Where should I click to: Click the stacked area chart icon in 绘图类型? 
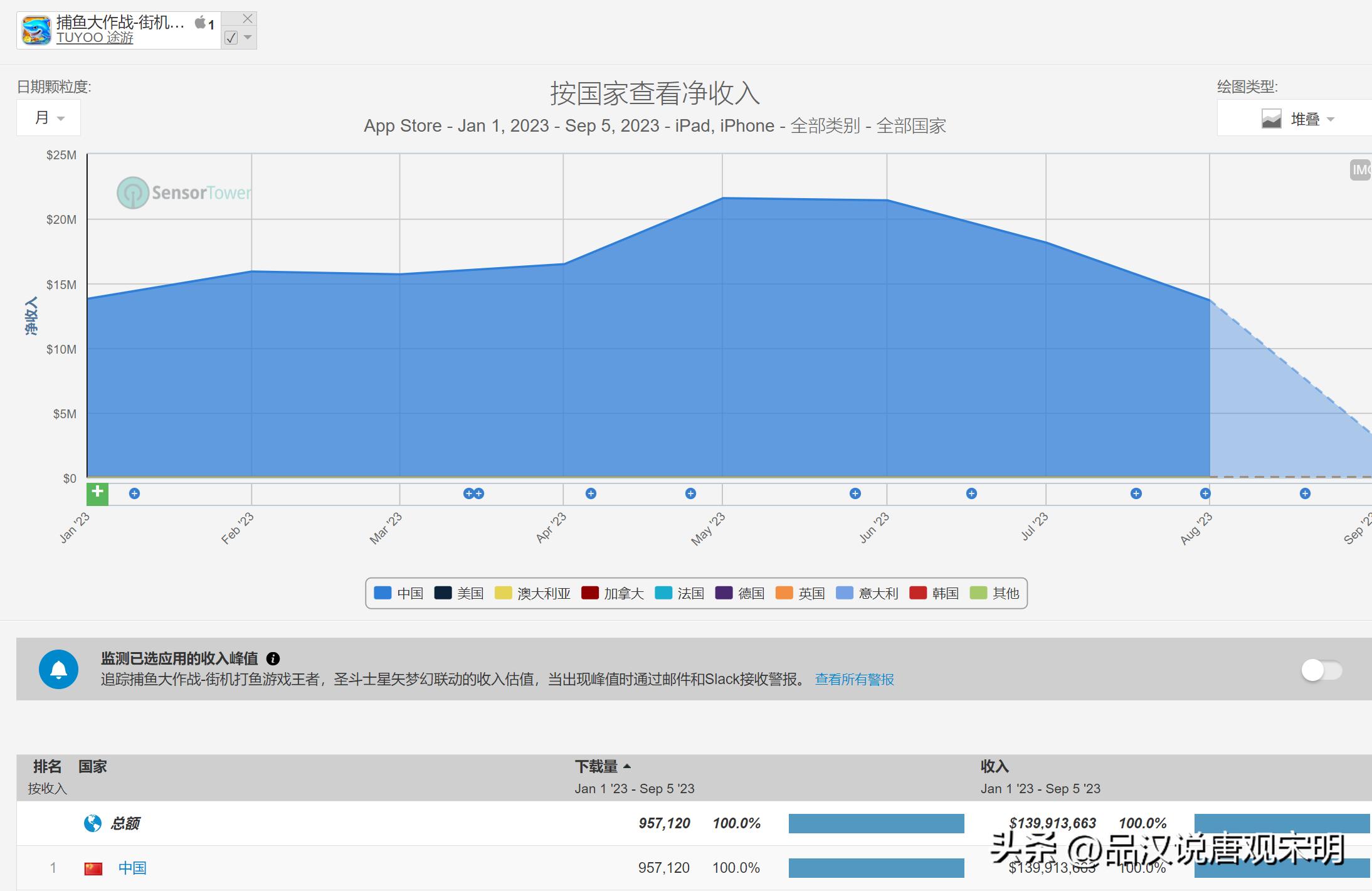[1270, 119]
